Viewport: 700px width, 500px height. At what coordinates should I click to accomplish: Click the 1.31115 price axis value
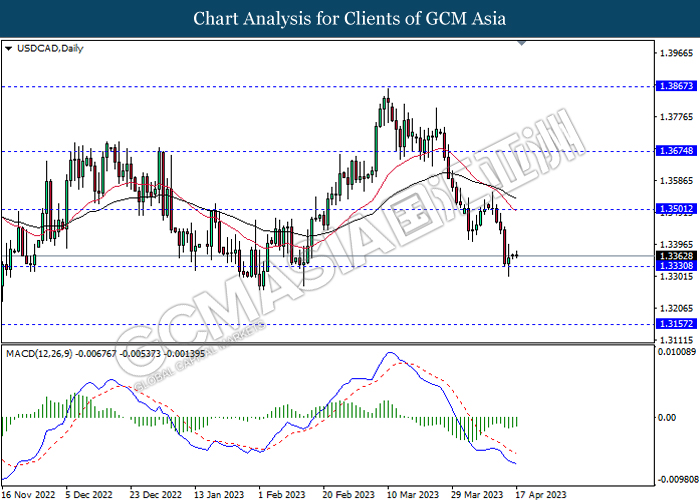pyautogui.click(x=676, y=340)
